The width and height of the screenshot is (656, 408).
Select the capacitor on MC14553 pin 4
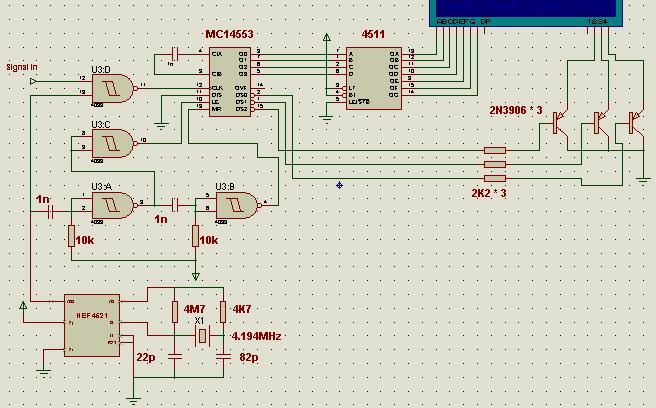[175, 54]
